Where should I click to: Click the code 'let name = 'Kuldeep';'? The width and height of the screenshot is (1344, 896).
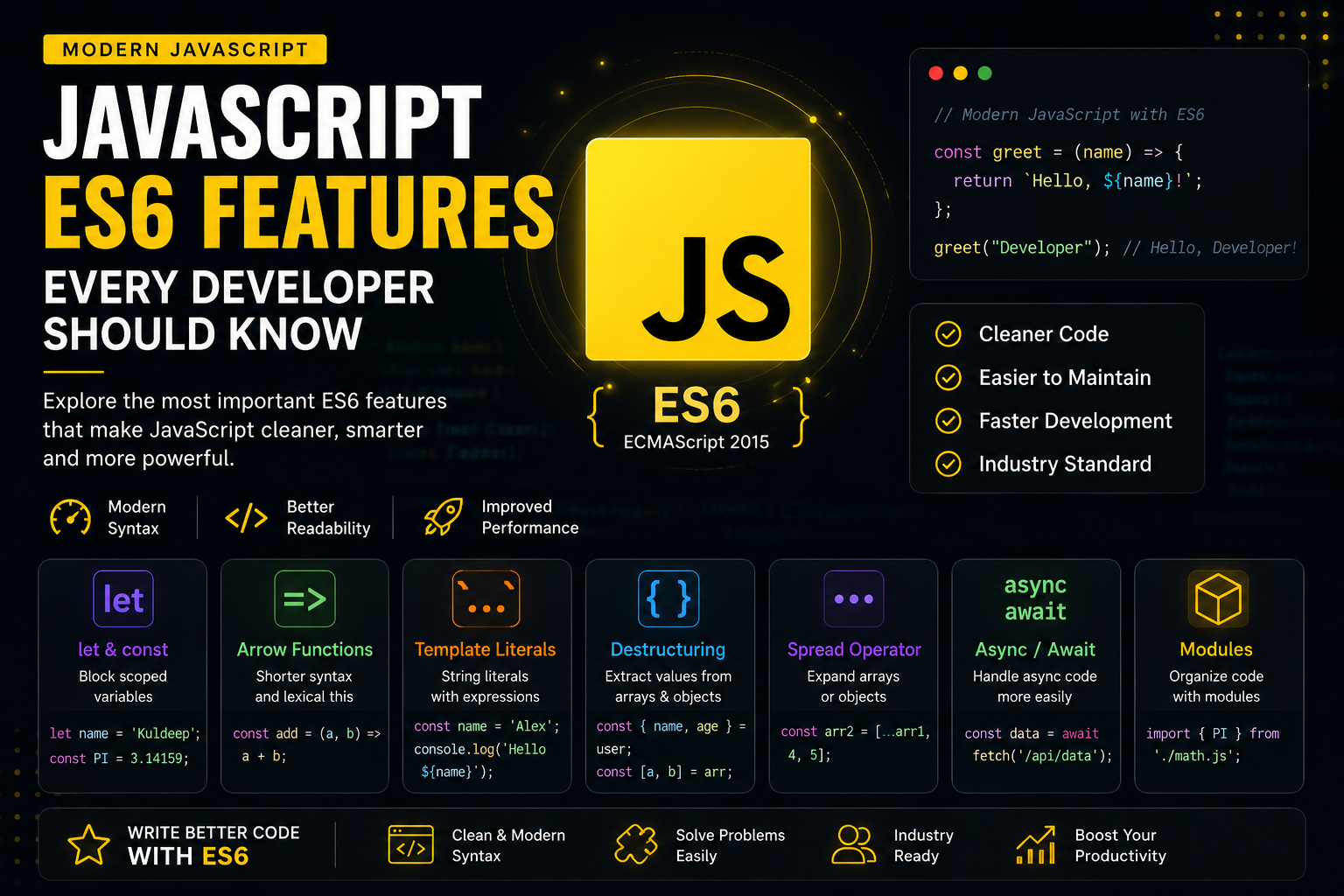point(125,733)
